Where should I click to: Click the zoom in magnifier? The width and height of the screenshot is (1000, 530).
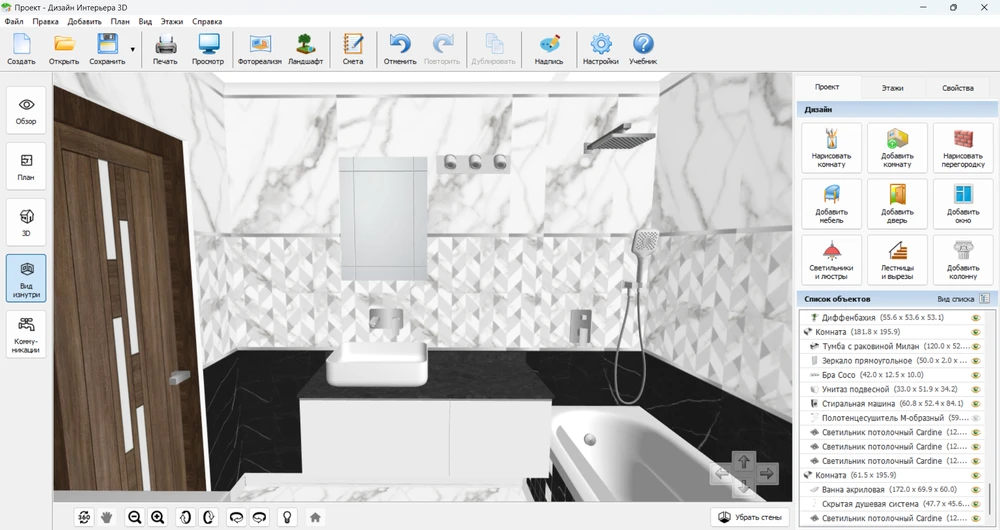coord(157,517)
